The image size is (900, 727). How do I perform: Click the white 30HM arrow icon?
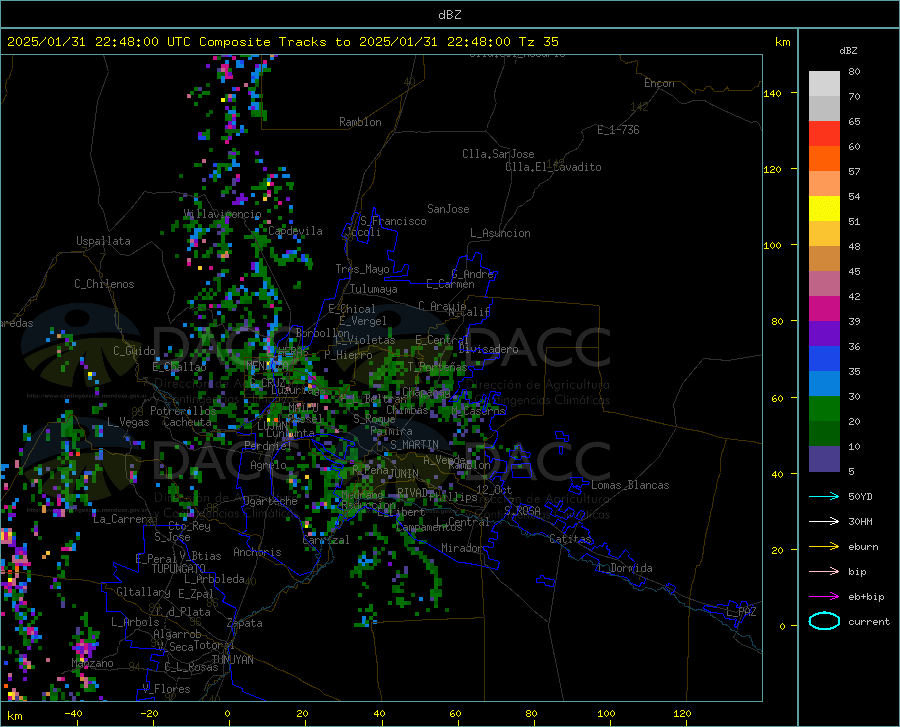pos(824,521)
